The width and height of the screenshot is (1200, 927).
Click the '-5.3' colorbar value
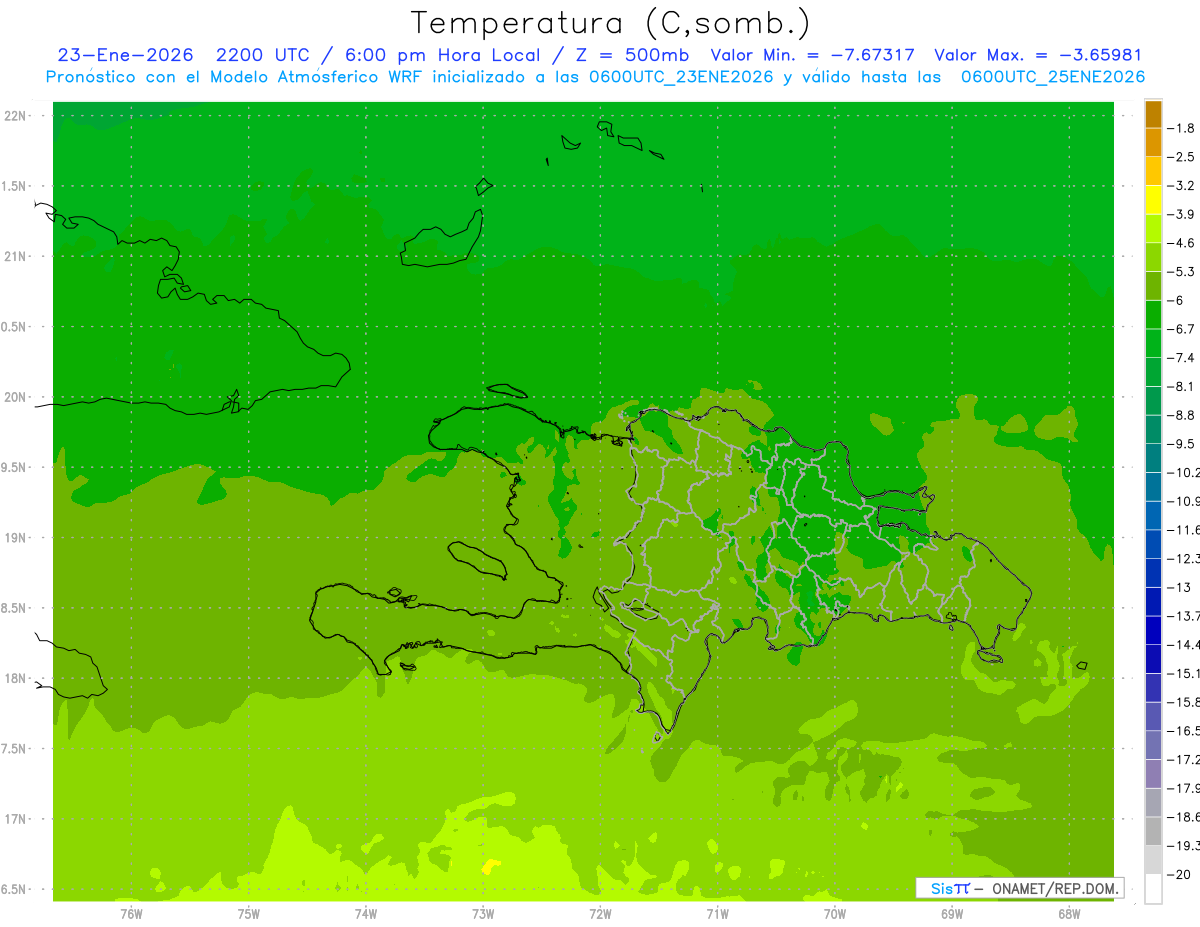pos(1181,271)
